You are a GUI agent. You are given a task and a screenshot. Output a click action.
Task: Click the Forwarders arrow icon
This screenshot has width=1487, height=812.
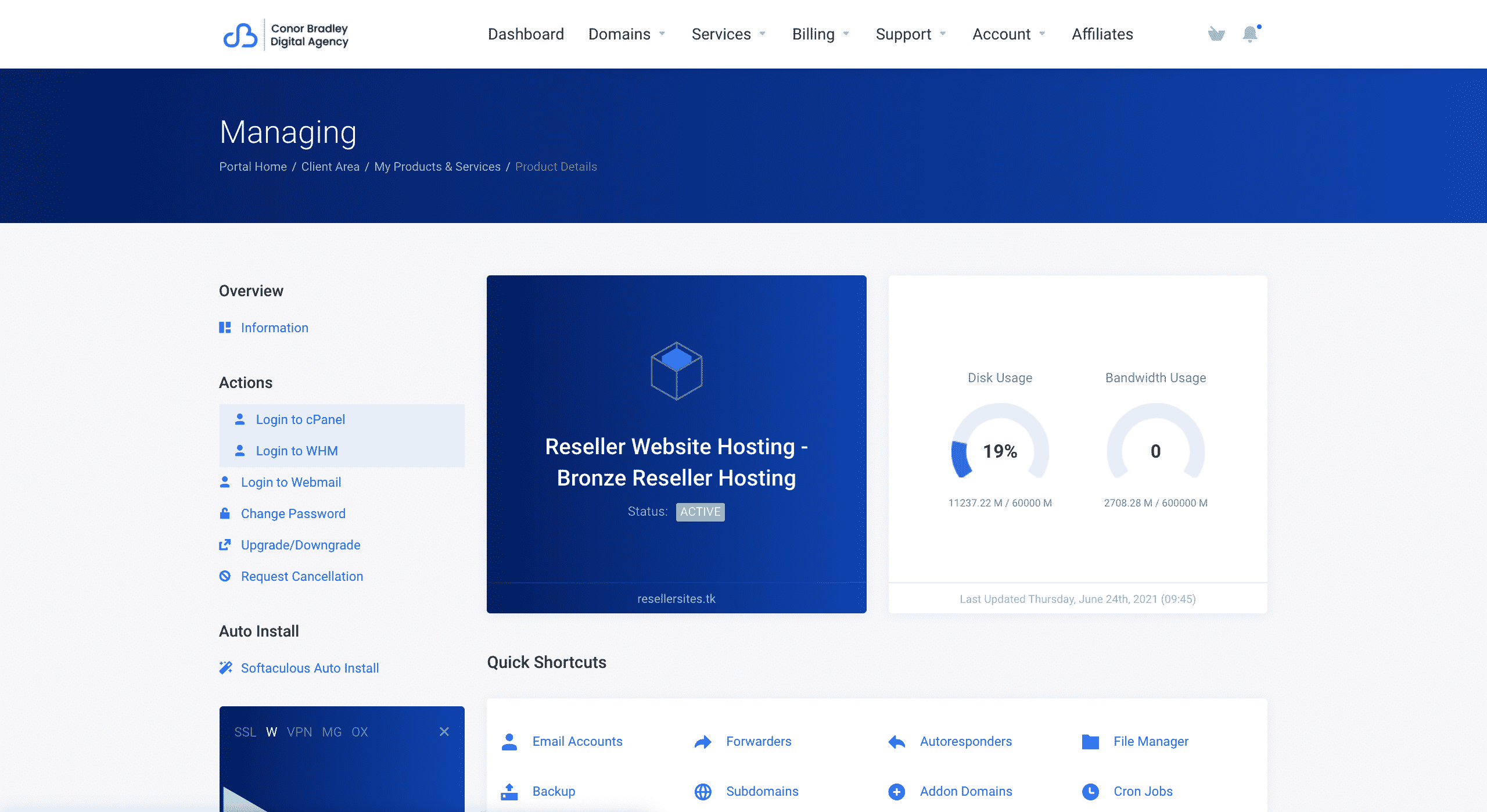point(703,742)
